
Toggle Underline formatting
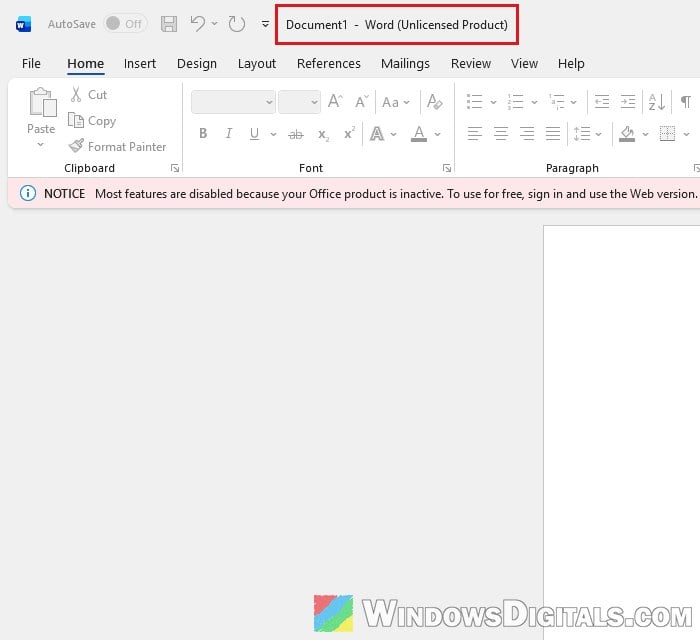[x=254, y=133]
